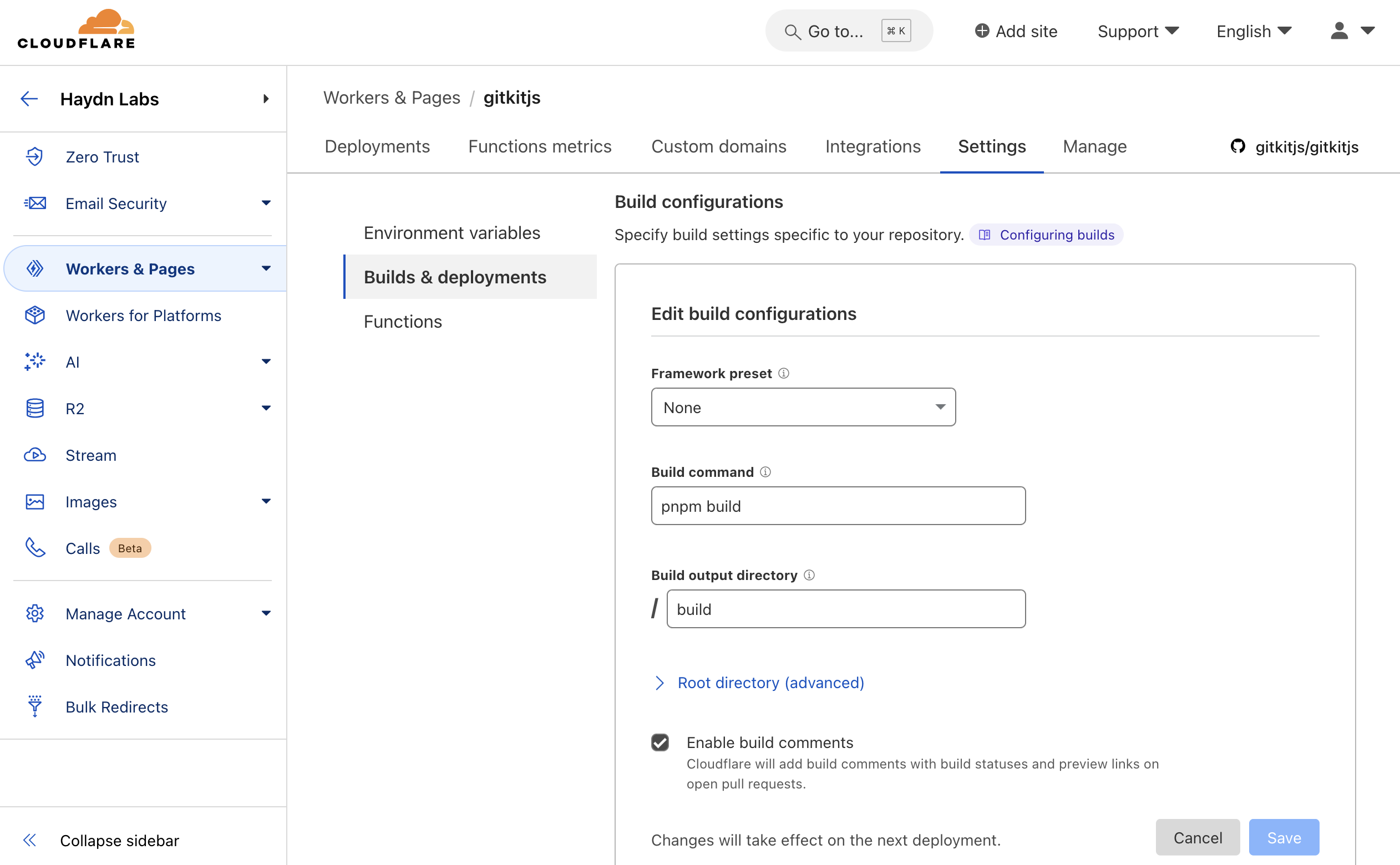Viewport: 1400px width, 865px height.
Task: Open the Configuring builds documentation link
Action: [1046, 235]
